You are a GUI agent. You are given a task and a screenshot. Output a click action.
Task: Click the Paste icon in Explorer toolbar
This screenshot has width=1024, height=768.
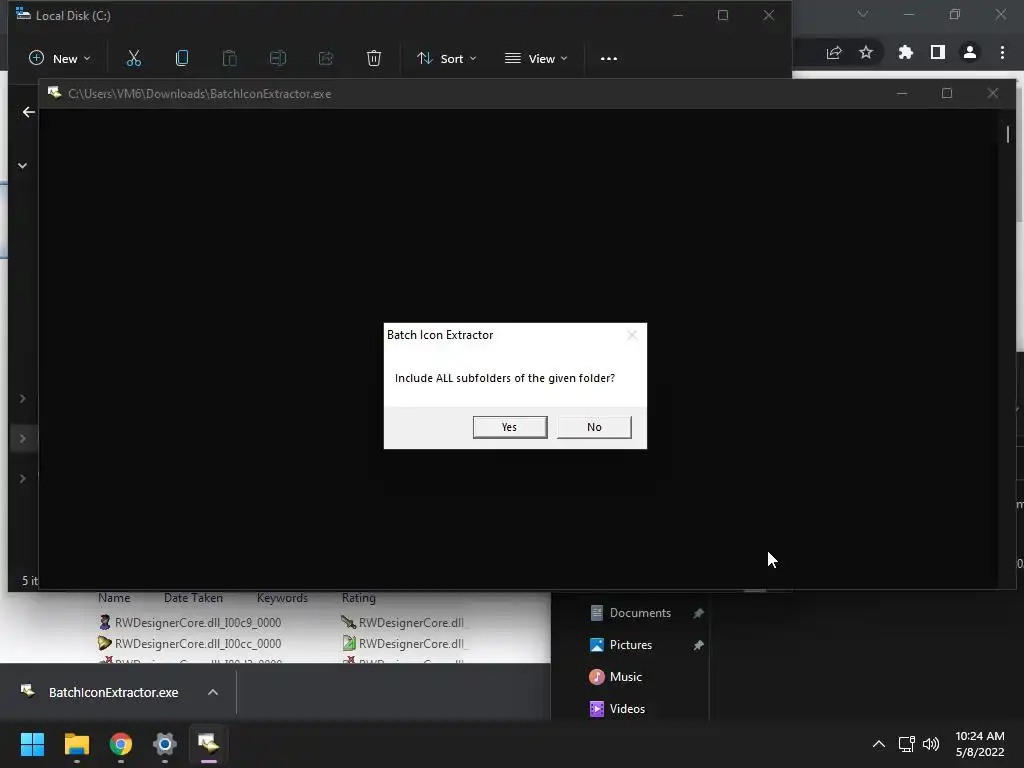(x=229, y=59)
